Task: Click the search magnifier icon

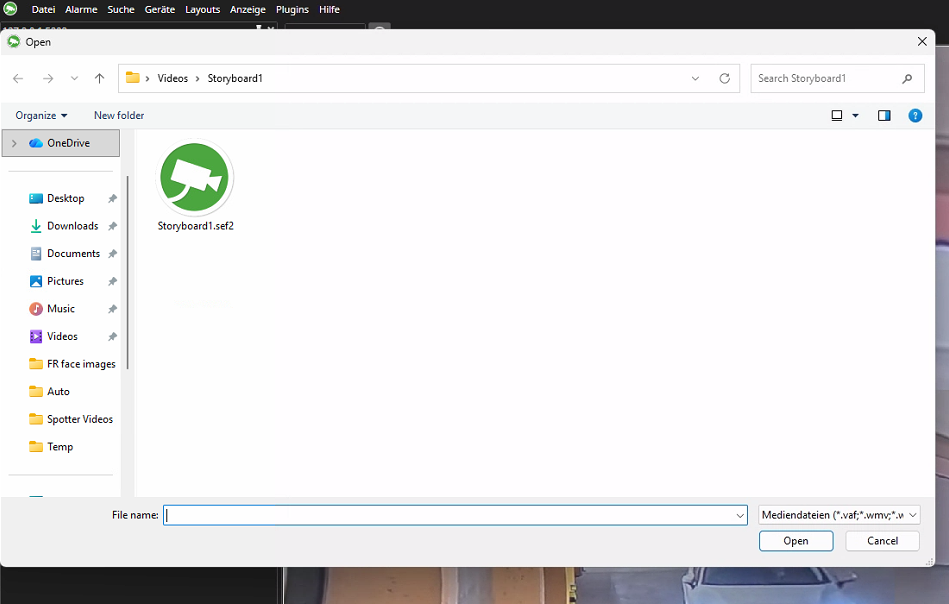Action: (x=907, y=79)
